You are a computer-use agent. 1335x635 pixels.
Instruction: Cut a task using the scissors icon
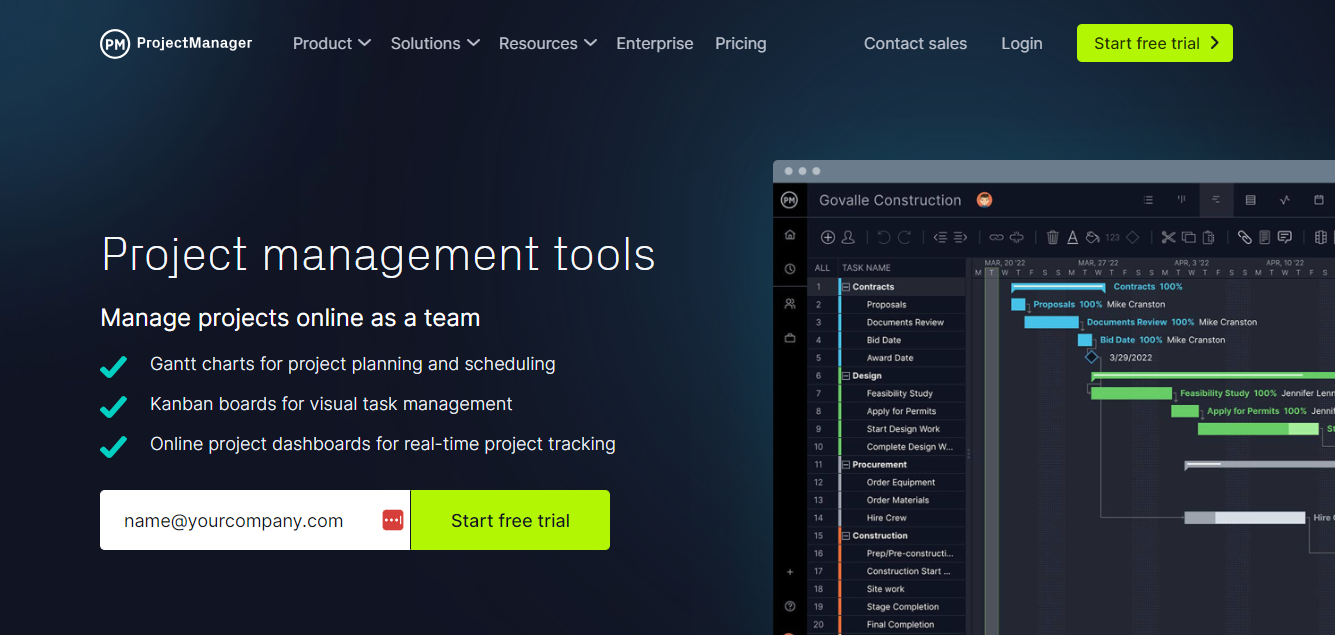[1168, 237]
